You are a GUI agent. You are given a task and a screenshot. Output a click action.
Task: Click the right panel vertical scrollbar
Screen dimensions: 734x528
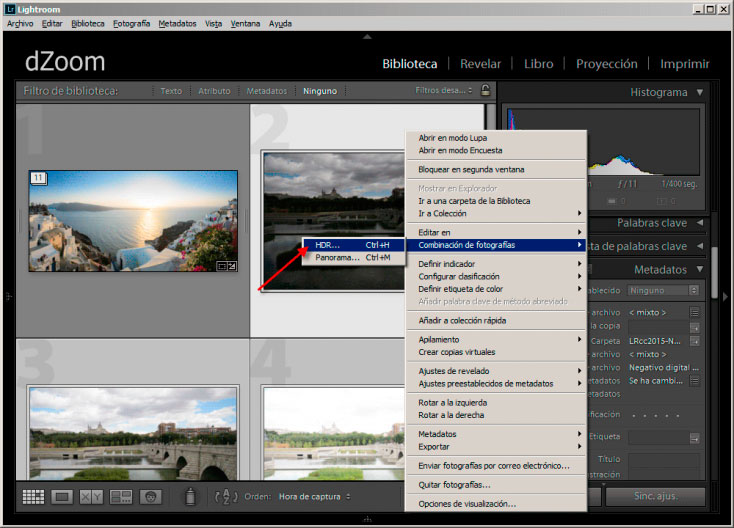tap(714, 271)
